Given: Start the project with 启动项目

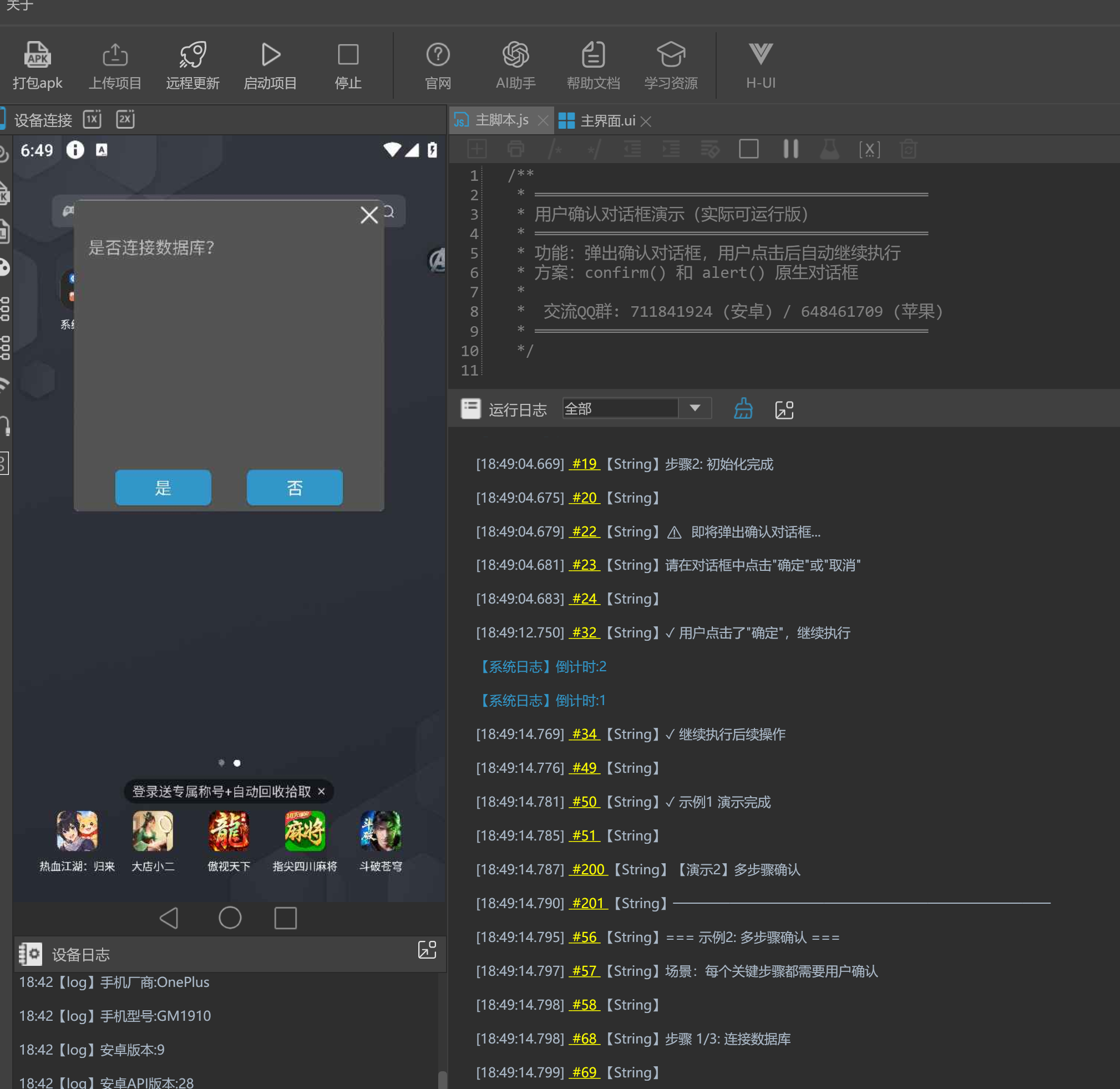Looking at the screenshot, I should tap(271, 66).
